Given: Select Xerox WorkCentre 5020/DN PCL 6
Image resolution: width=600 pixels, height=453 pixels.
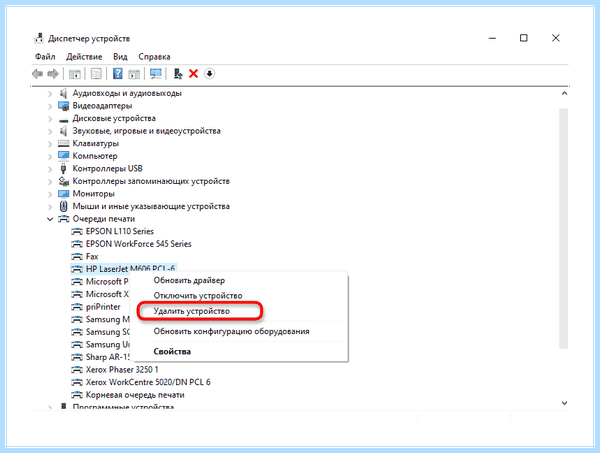Looking at the screenshot, I should click(x=148, y=382).
